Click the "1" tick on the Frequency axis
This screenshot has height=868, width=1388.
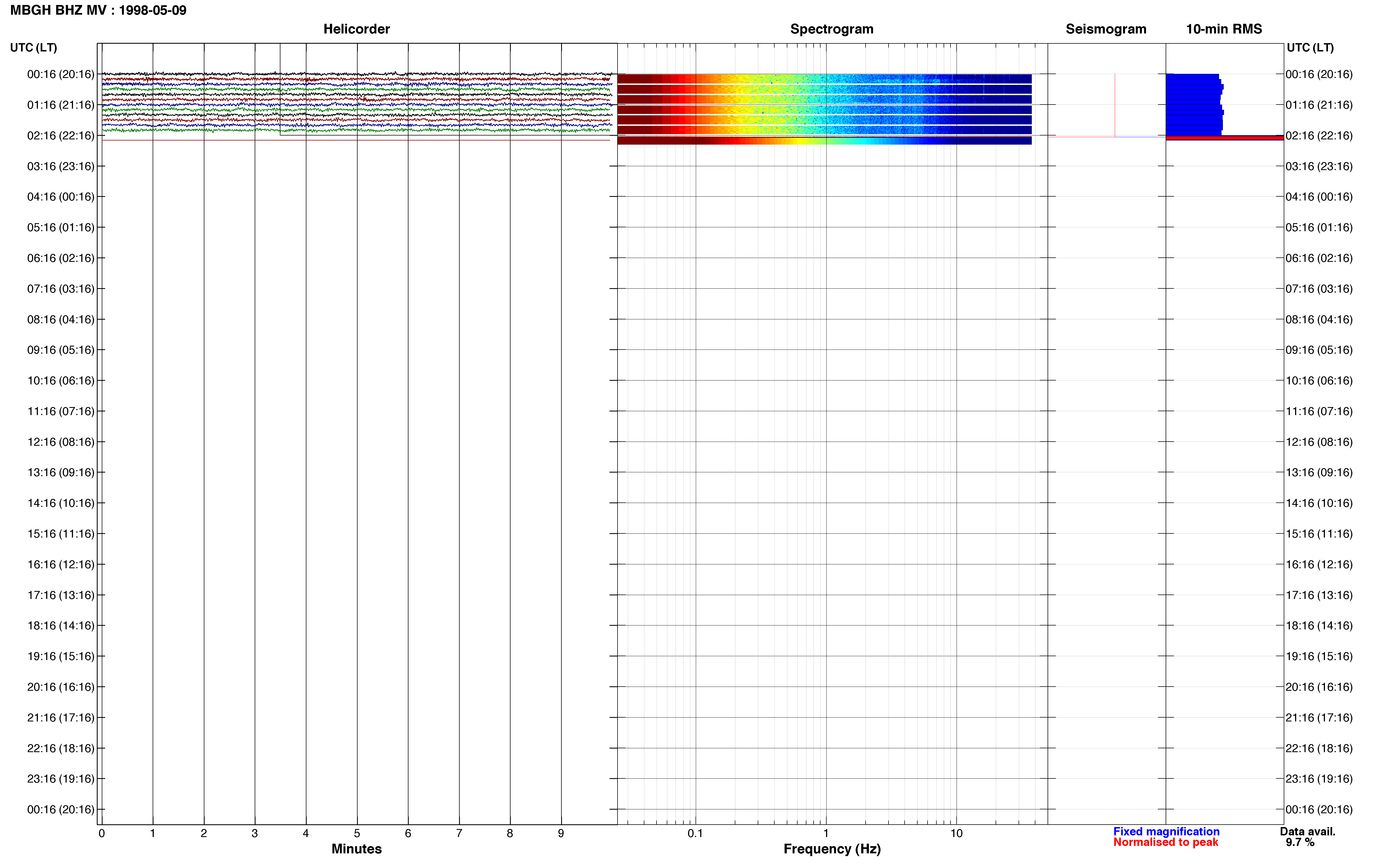click(826, 833)
